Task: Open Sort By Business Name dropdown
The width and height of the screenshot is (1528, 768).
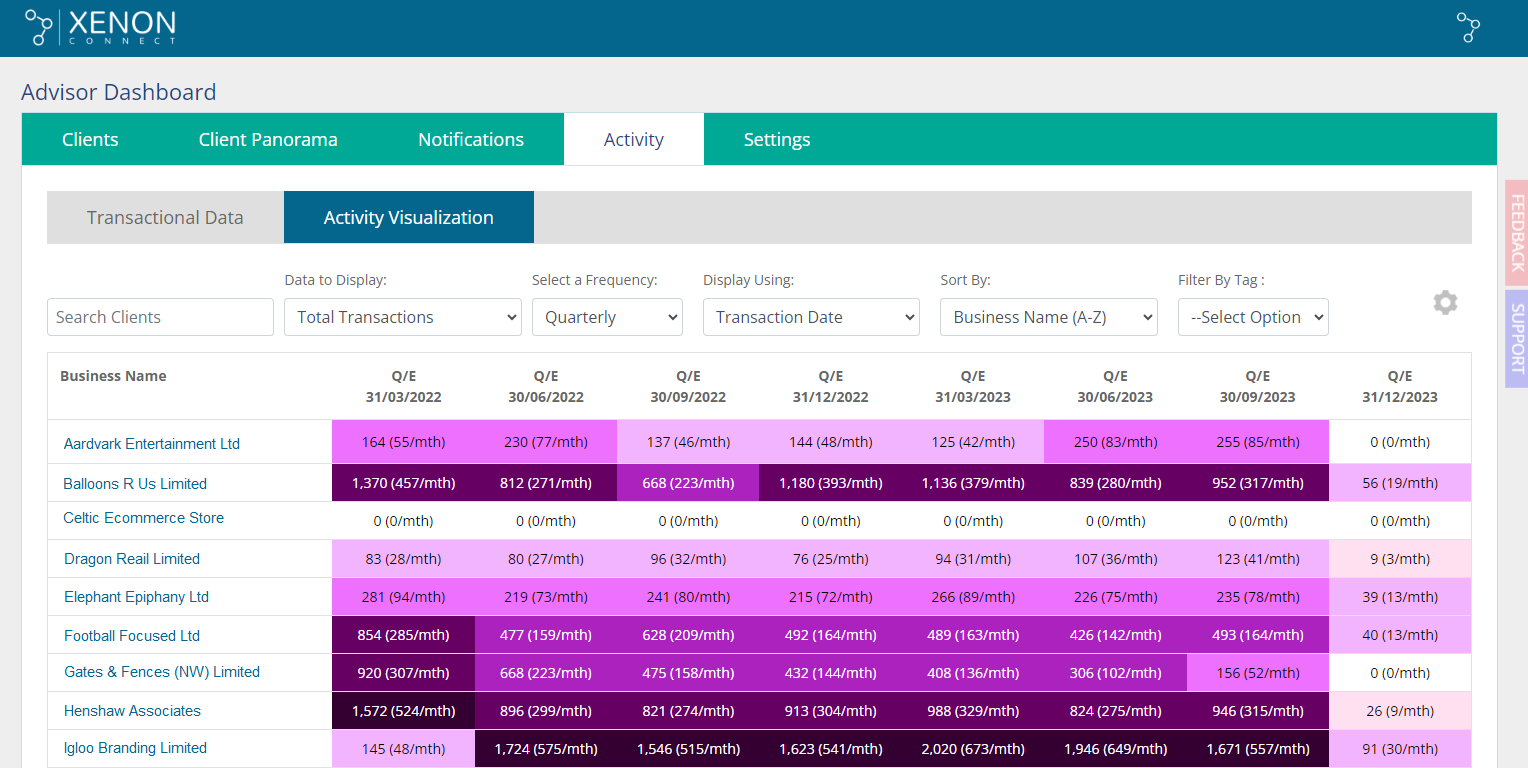Action: (x=1048, y=317)
